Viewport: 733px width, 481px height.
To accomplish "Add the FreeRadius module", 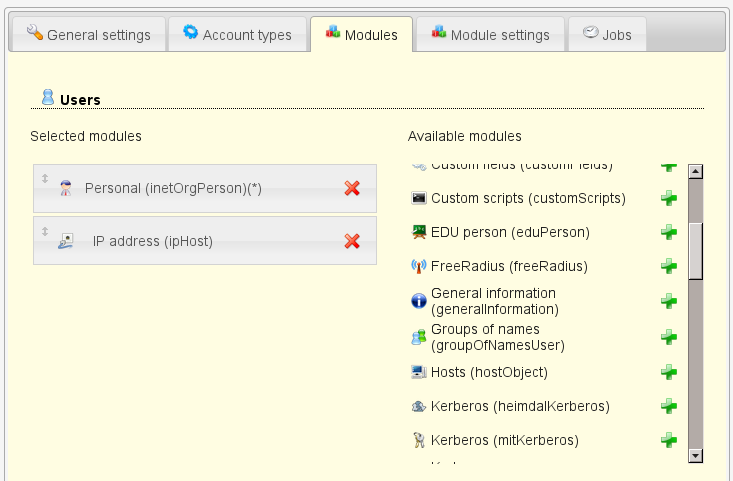I will (669, 266).
